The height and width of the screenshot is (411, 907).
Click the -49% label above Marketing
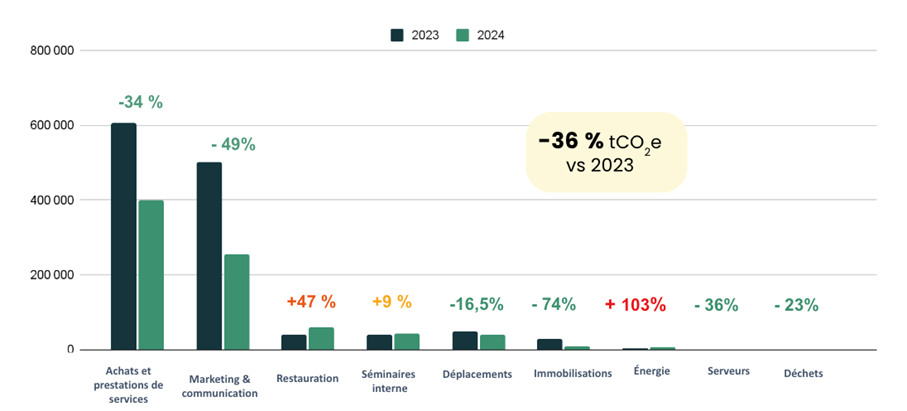(233, 144)
